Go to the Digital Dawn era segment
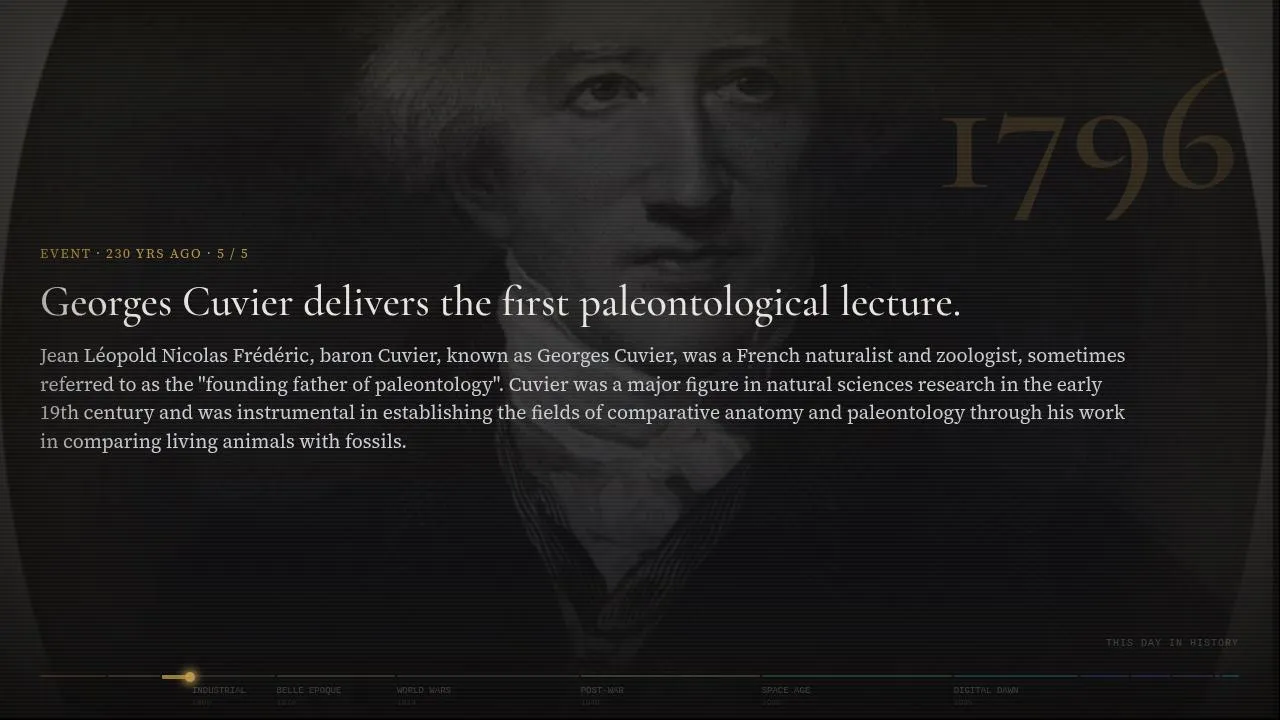The height and width of the screenshot is (720, 1280). [x=986, y=690]
